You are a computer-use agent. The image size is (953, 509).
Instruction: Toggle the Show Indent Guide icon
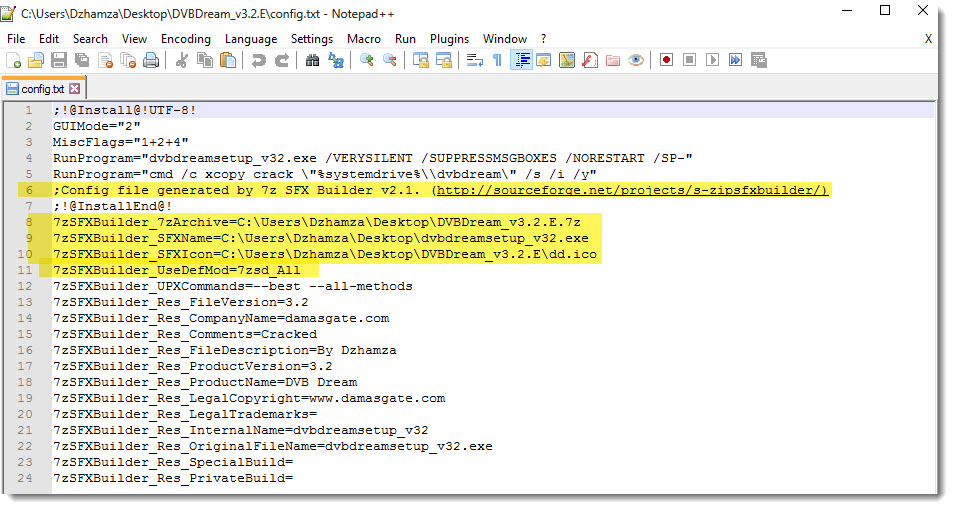click(x=521, y=60)
